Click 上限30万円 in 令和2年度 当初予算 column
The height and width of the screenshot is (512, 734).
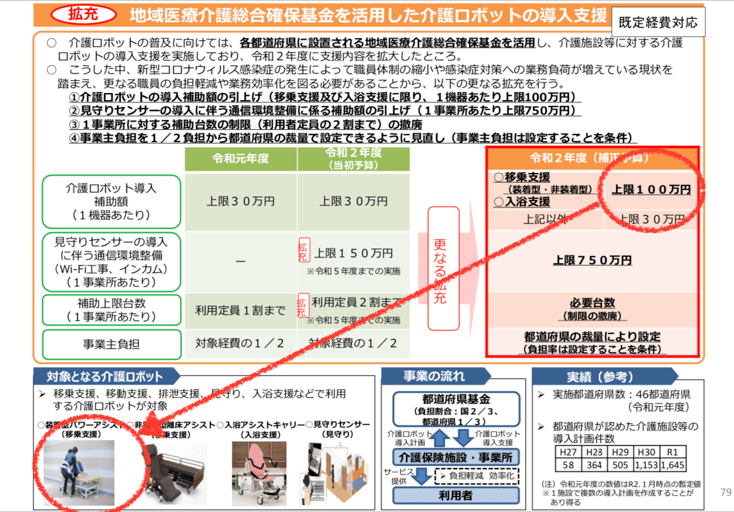tap(353, 202)
